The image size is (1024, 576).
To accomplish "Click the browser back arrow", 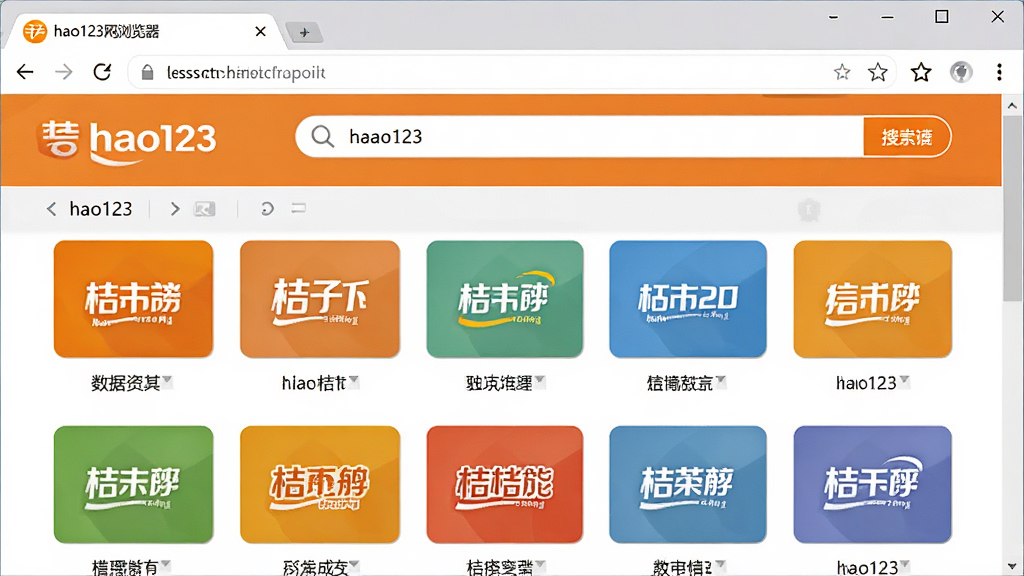I will click(25, 72).
